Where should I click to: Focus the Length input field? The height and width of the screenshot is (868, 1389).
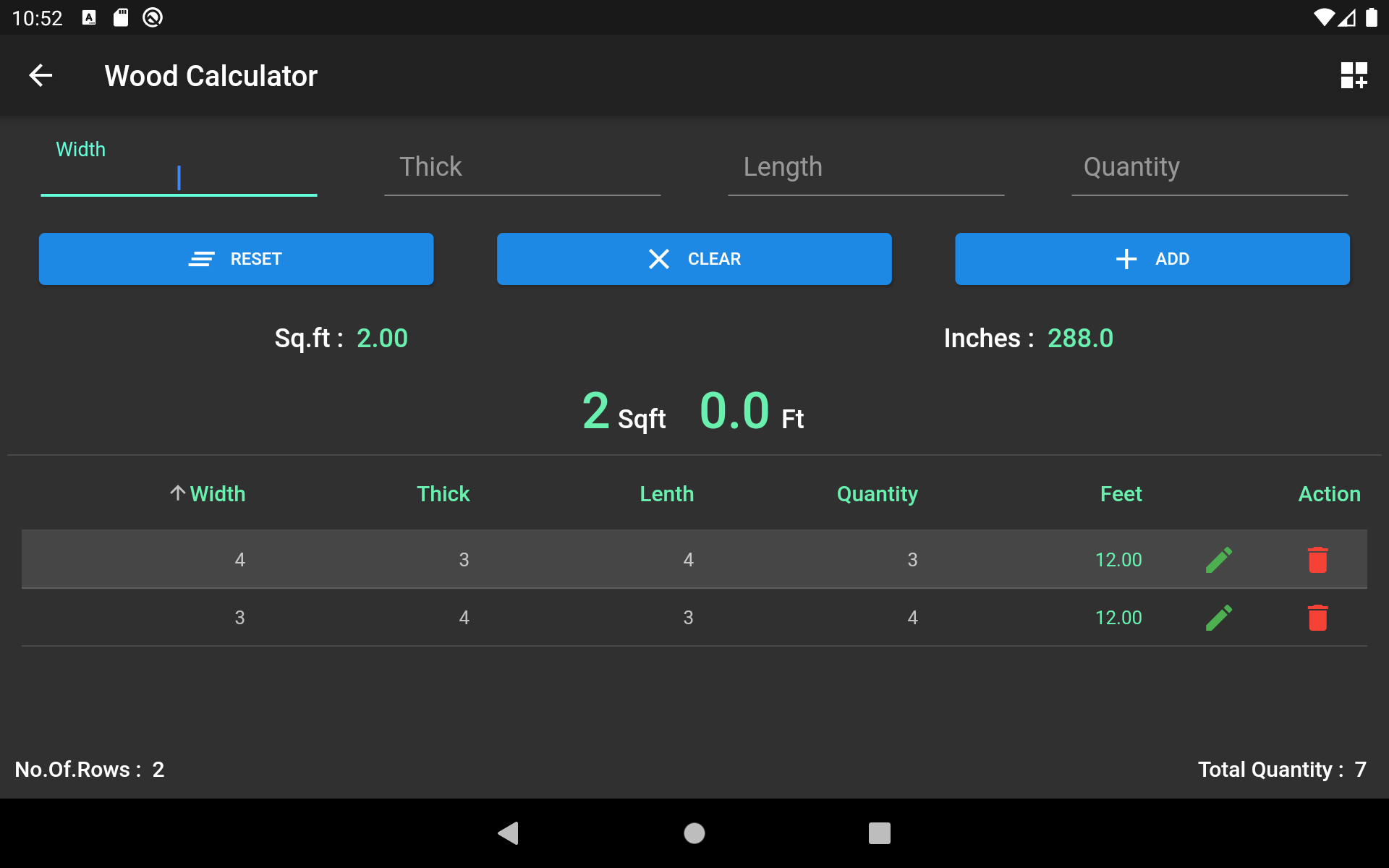click(865, 169)
